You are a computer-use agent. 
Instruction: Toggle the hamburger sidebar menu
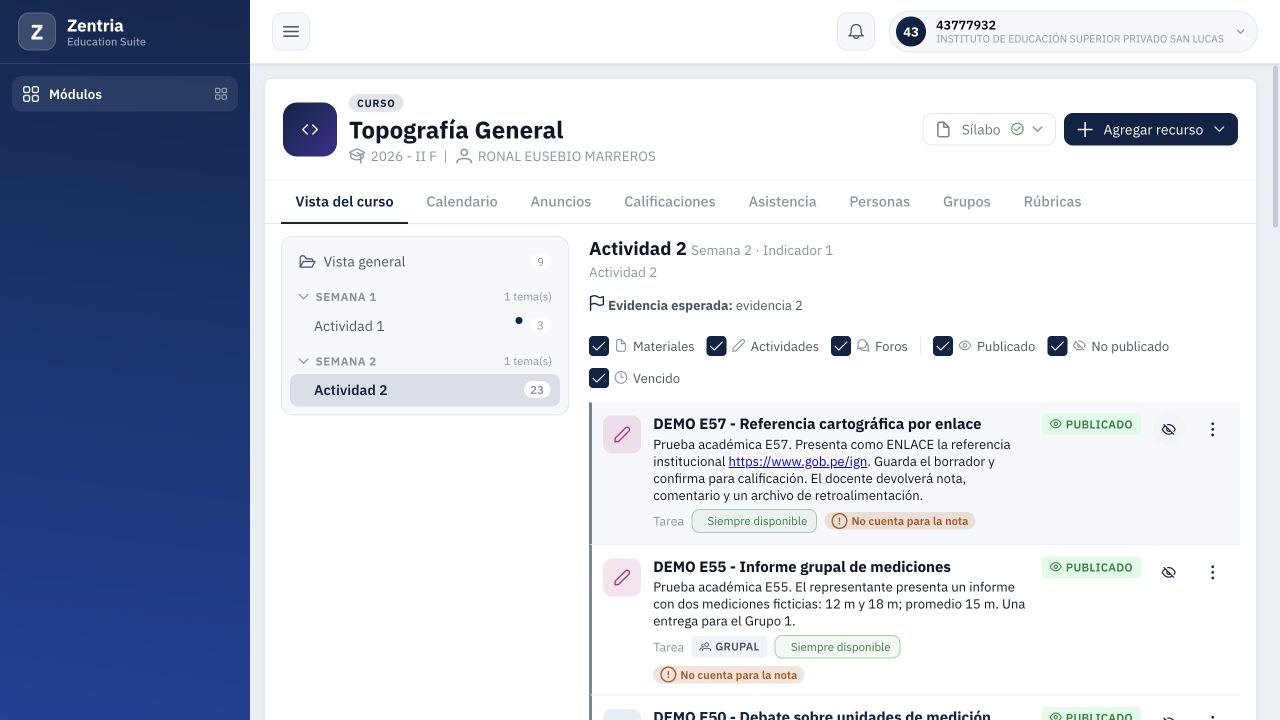[291, 32]
